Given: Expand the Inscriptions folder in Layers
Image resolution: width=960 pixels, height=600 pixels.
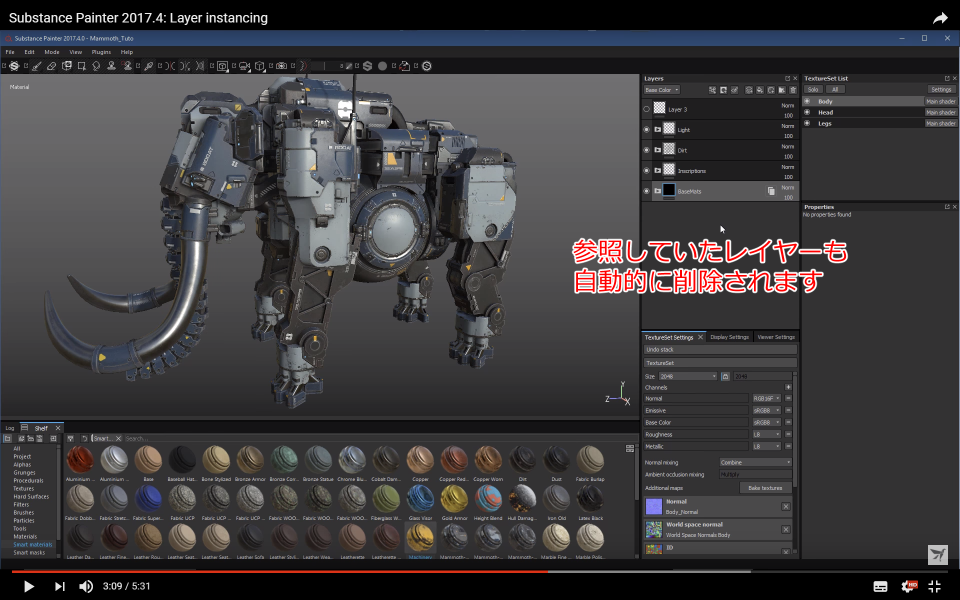Looking at the screenshot, I should (658, 171).
